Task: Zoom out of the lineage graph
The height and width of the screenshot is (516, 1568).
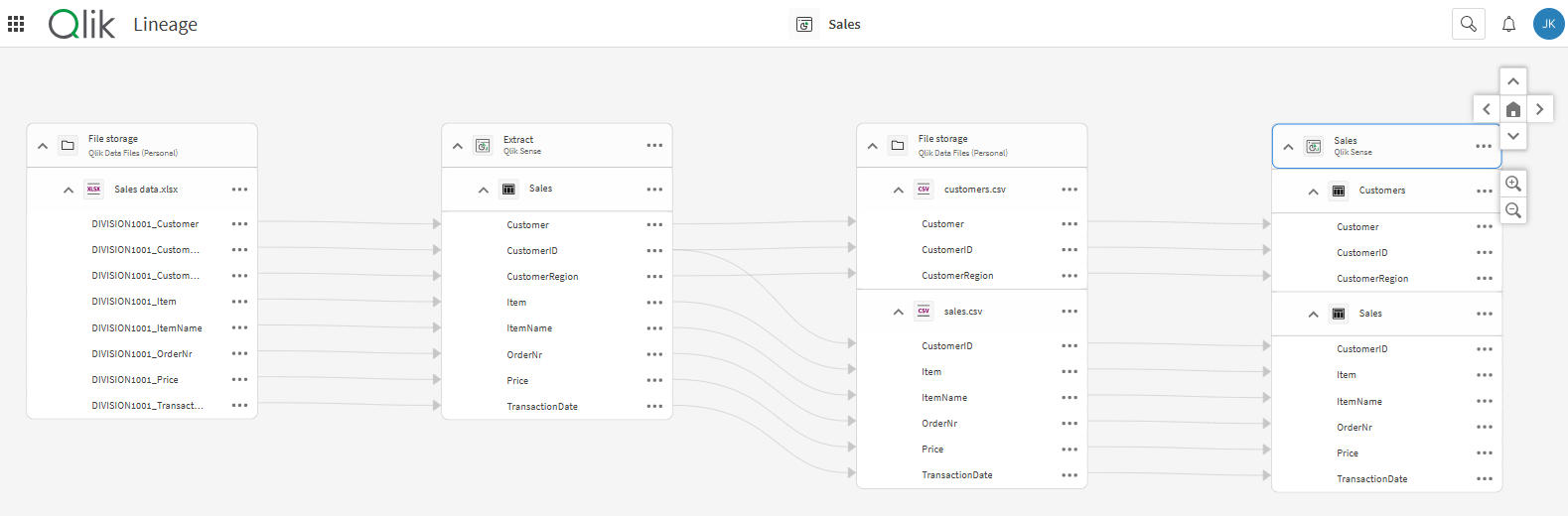Action: (x=1512, y=210)
